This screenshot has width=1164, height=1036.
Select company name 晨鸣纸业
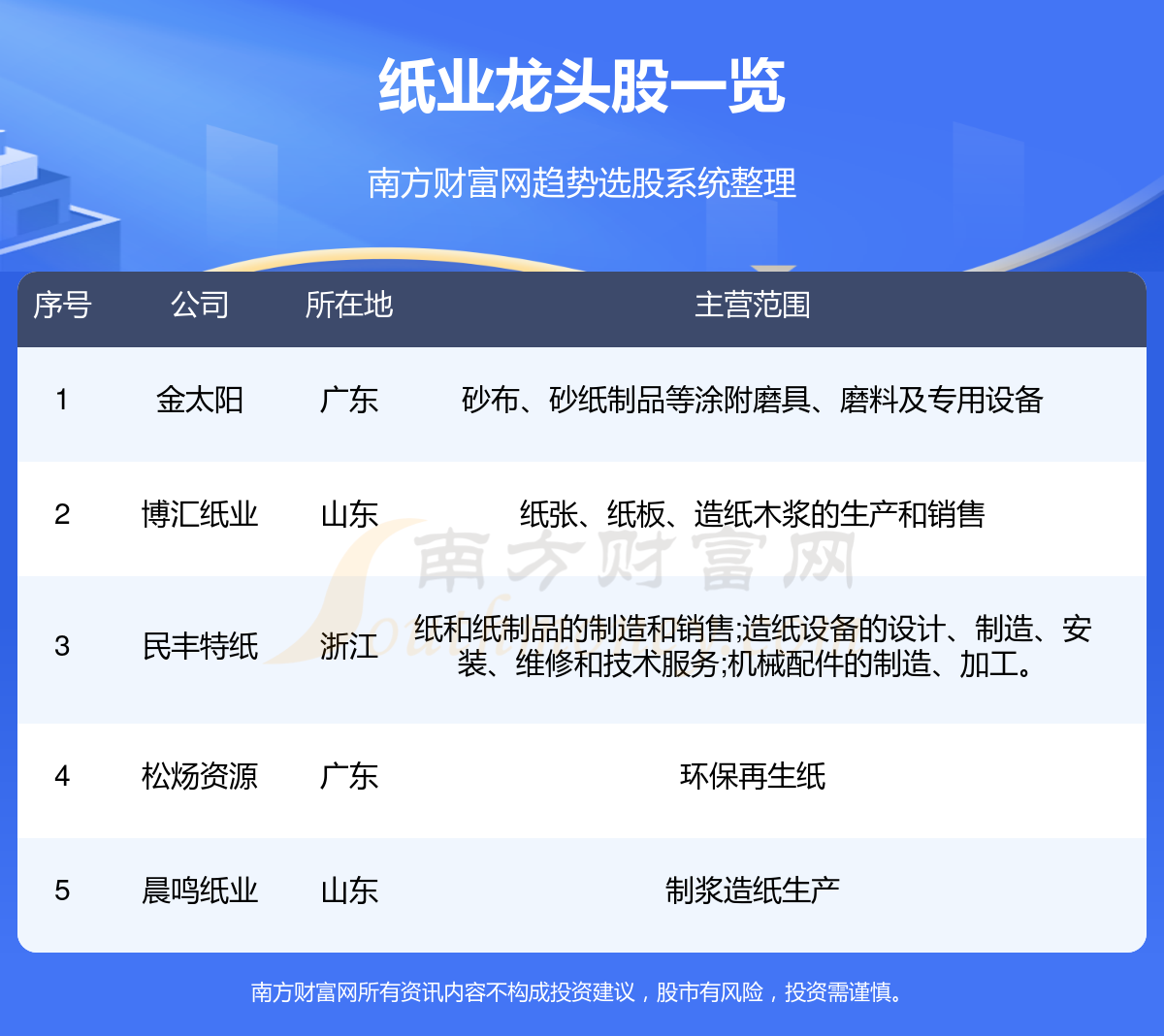click(x=200, y=890)
